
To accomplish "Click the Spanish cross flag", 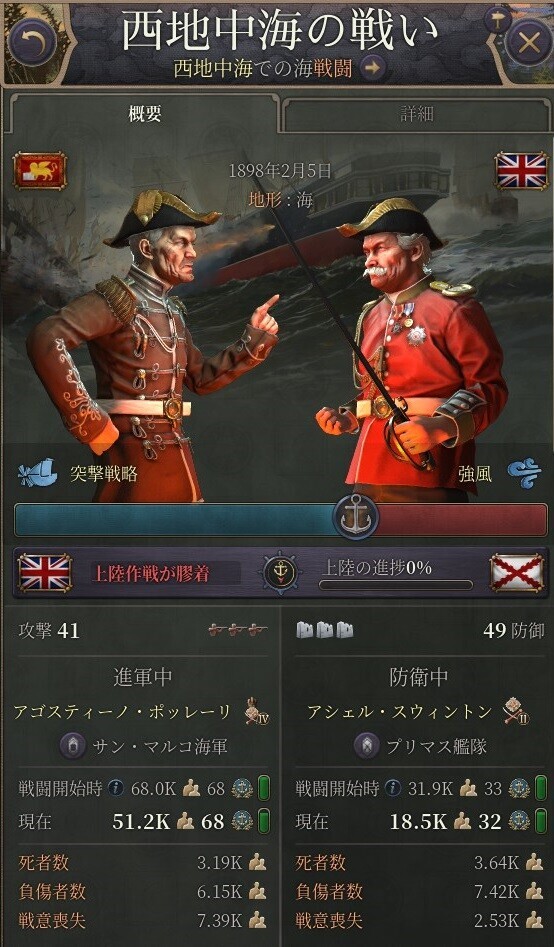I will point(516,573).
